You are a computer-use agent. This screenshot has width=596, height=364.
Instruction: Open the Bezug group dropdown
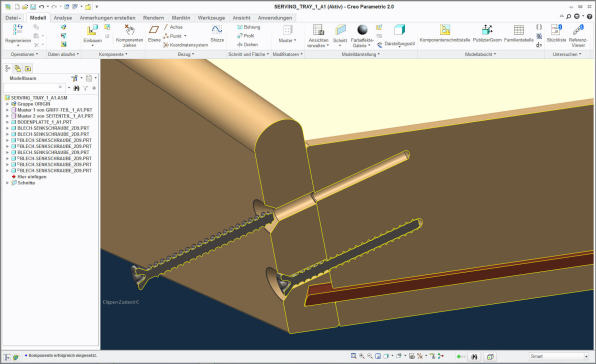tap(186, 54)
